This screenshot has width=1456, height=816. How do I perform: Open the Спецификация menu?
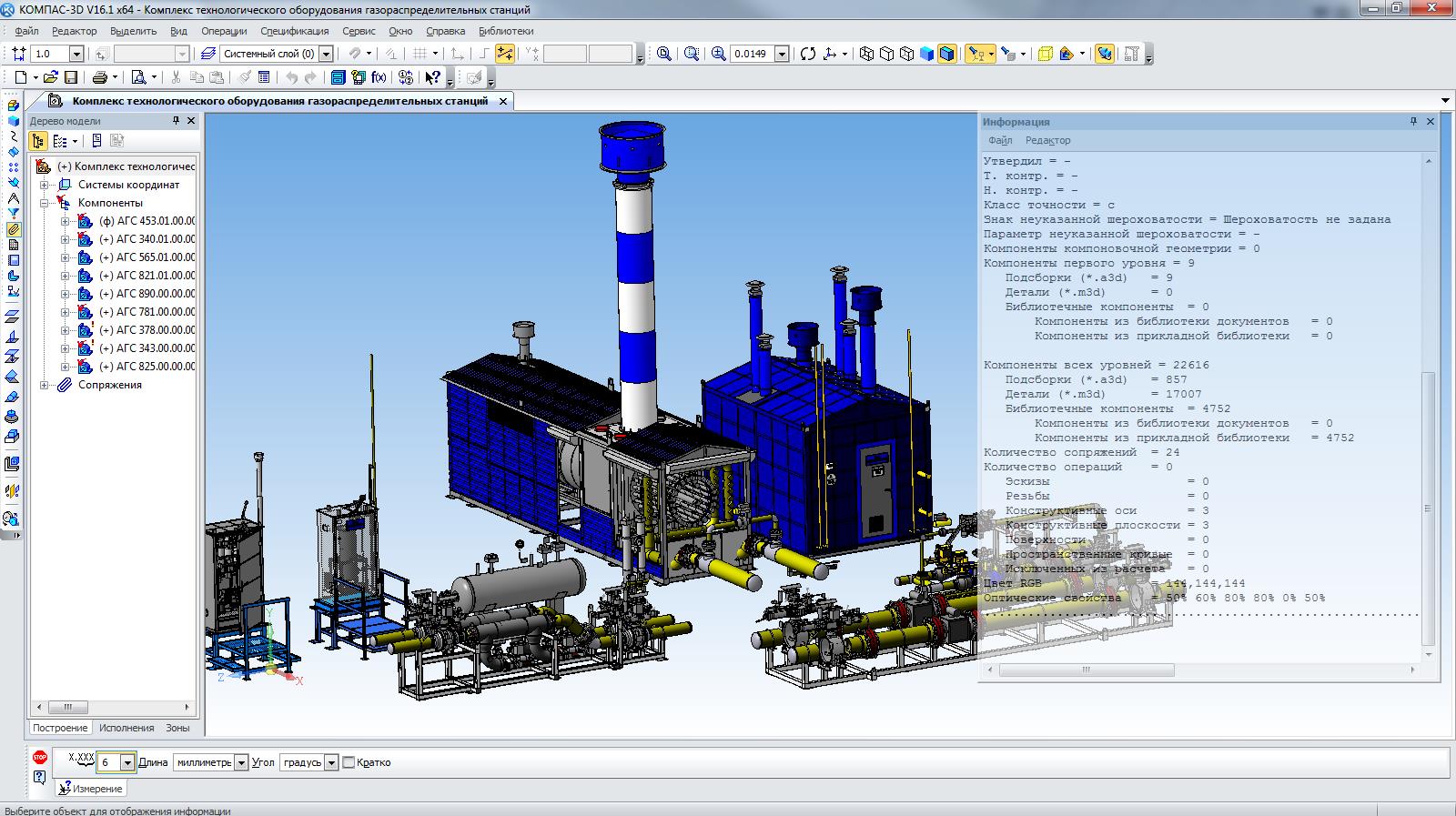pos(294,31)
